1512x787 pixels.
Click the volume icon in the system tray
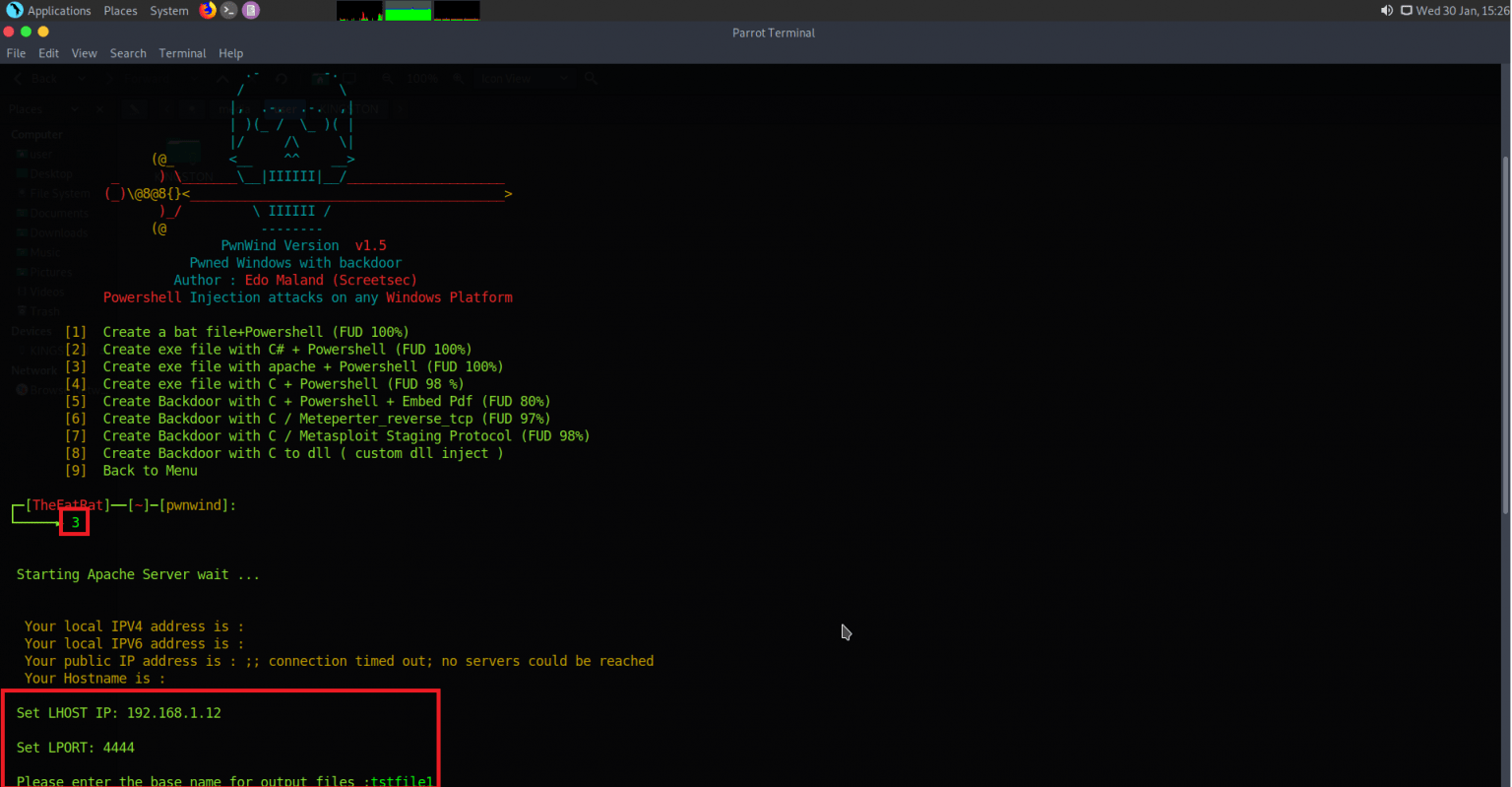coord(1387,11)
